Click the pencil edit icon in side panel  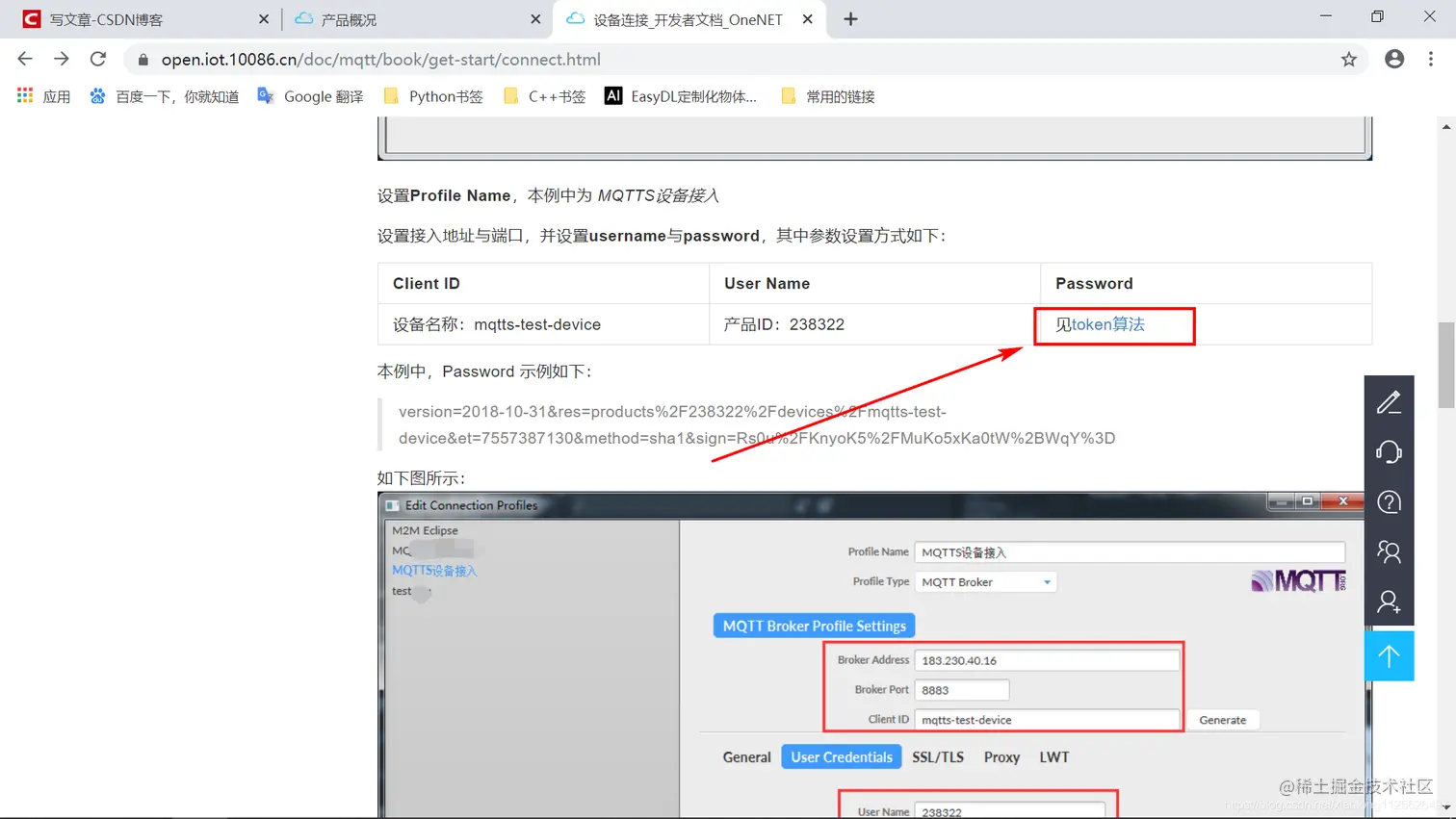pos(1389,402)
